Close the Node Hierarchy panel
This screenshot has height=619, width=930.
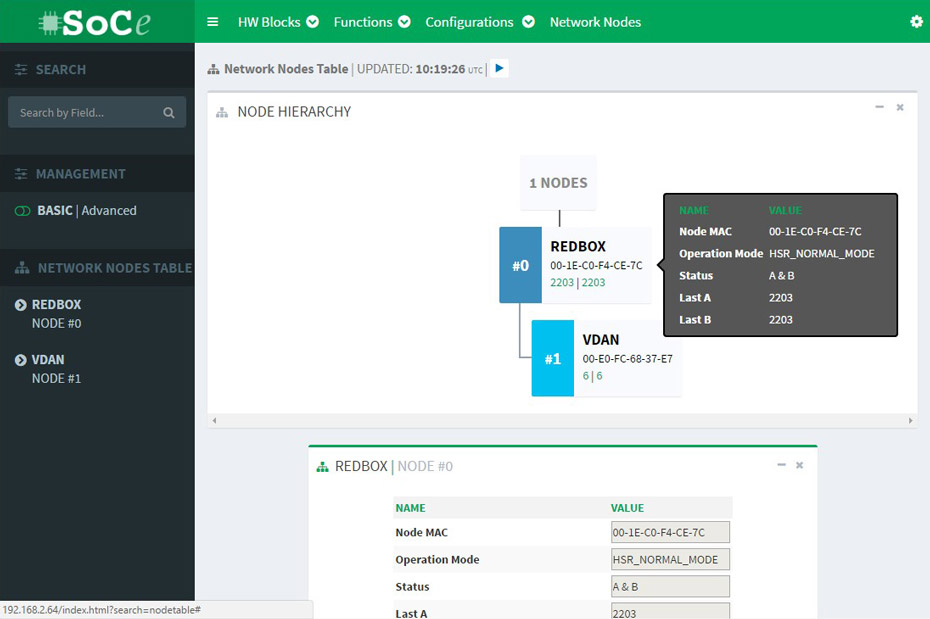(900, 107)
